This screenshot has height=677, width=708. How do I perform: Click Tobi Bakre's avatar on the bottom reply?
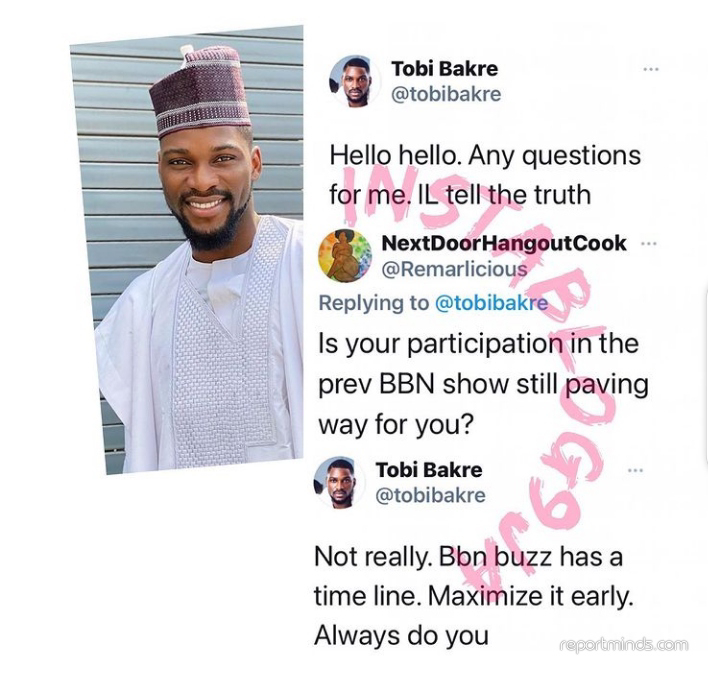point(340,482)
